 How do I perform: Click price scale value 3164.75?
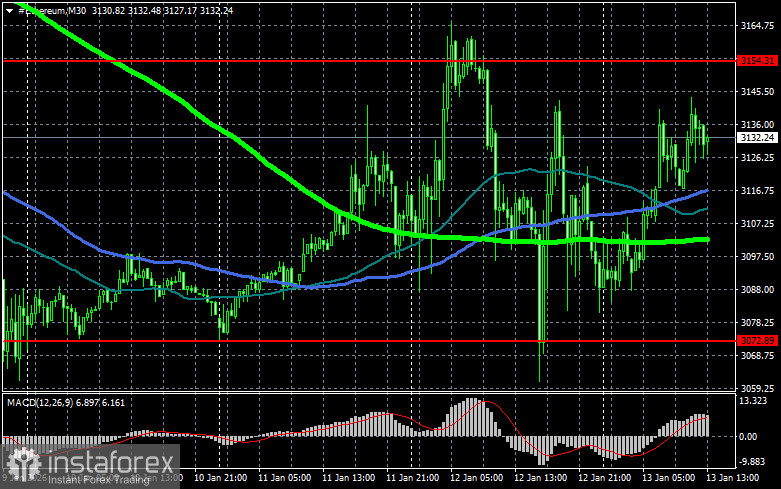757,26
